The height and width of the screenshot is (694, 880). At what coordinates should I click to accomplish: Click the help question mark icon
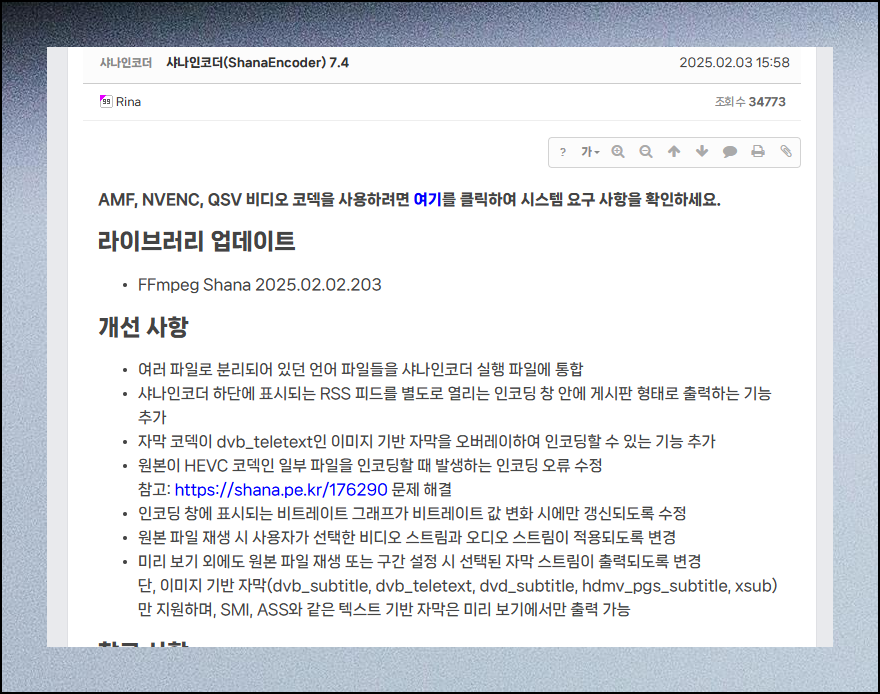point(562,152)
